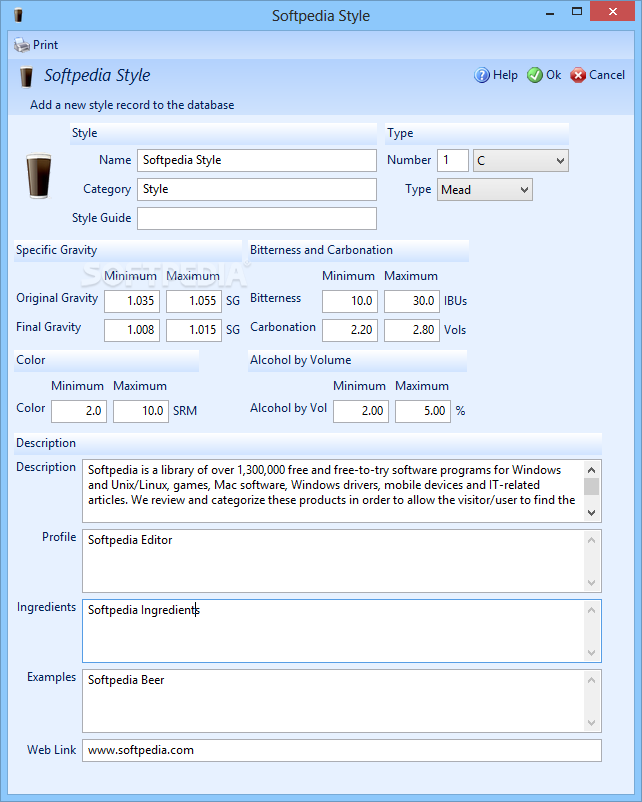Click Color maximum field 10.0

coord(141,411)
